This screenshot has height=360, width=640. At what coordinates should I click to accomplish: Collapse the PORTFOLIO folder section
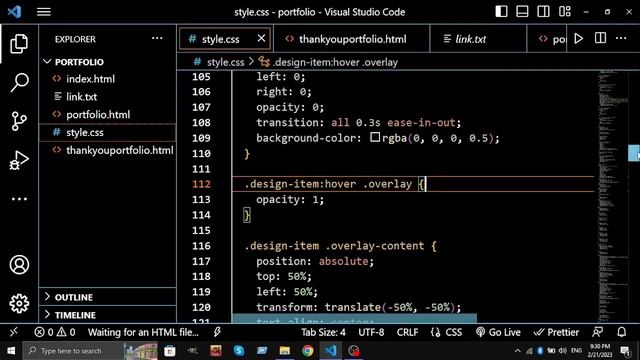pyautogui.click(x=108, y=62)
